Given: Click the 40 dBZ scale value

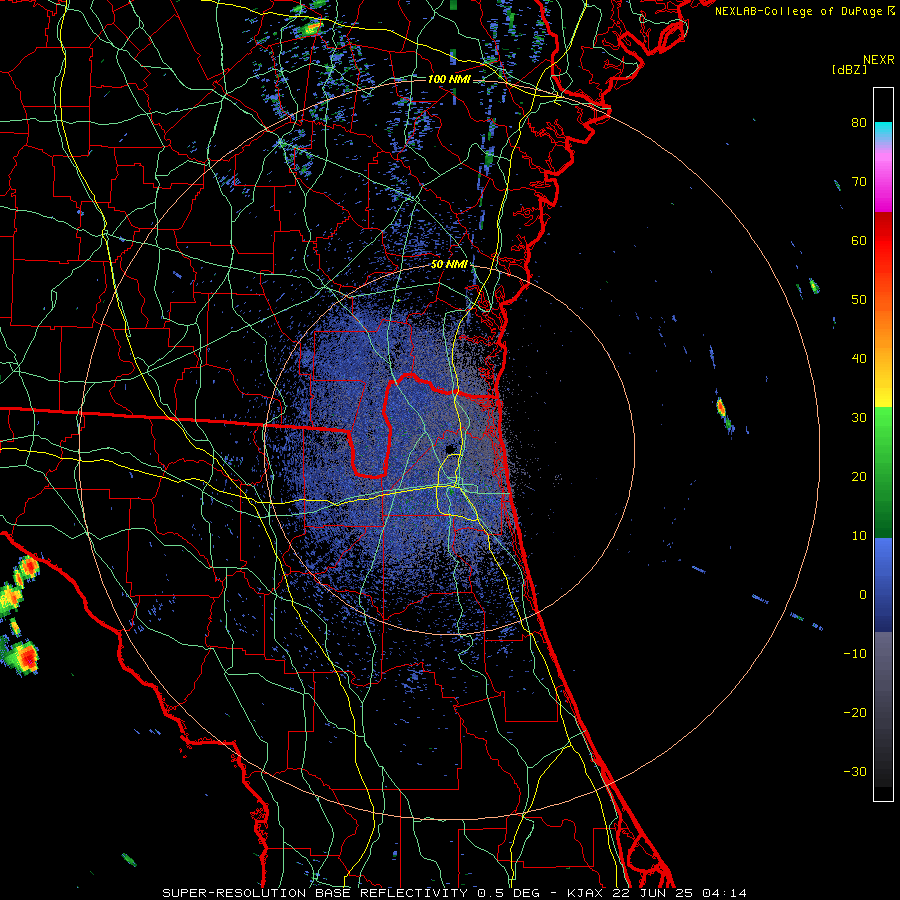Looking at the screenshot, I should point(859,359).
